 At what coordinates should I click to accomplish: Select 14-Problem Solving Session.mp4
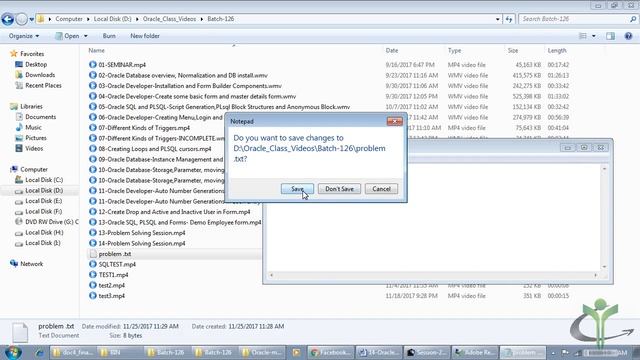[x=142, y=243]
